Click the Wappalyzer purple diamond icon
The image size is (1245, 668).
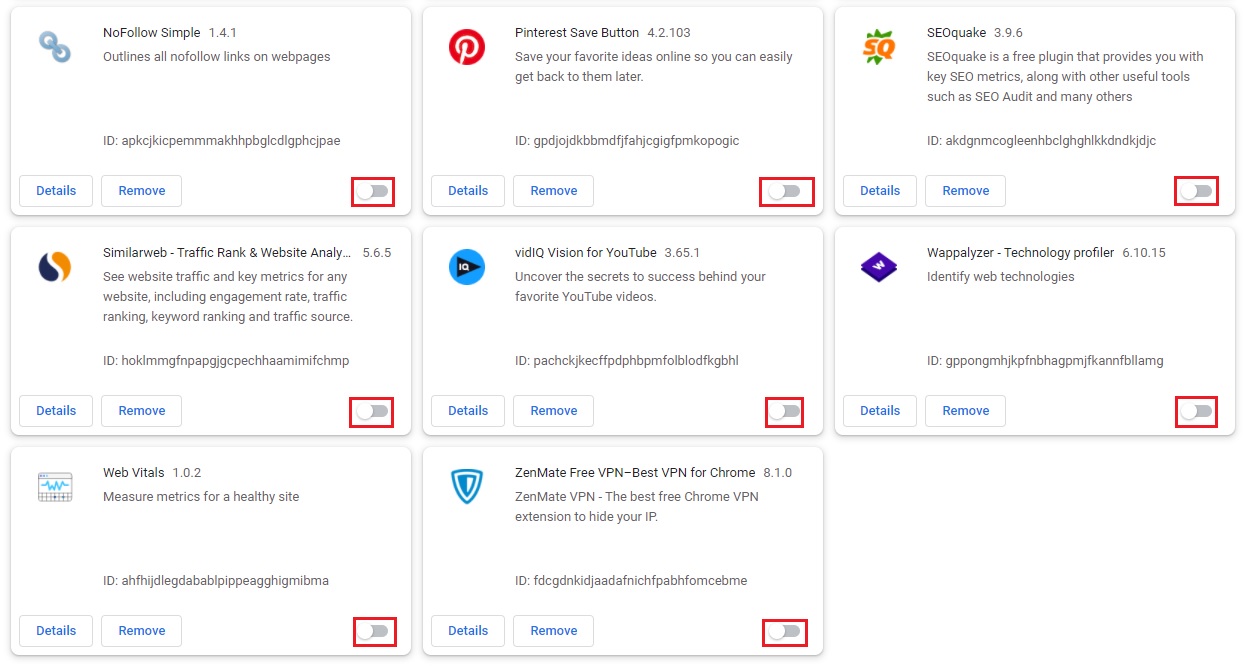pos(879,267)
